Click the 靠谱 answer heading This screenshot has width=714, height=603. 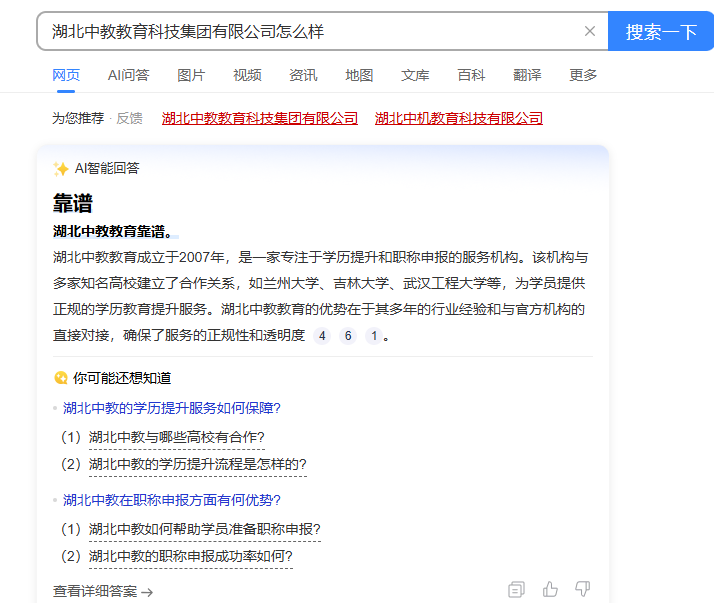point(73,204)
